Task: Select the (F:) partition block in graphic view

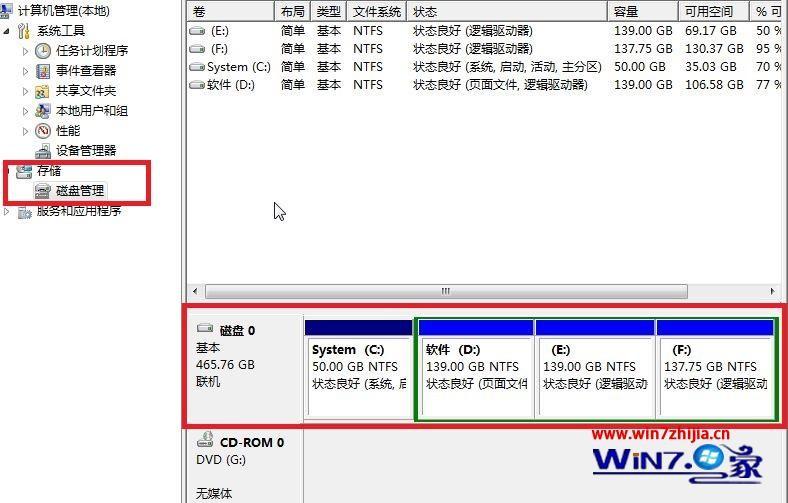Action: click(715, 368)
